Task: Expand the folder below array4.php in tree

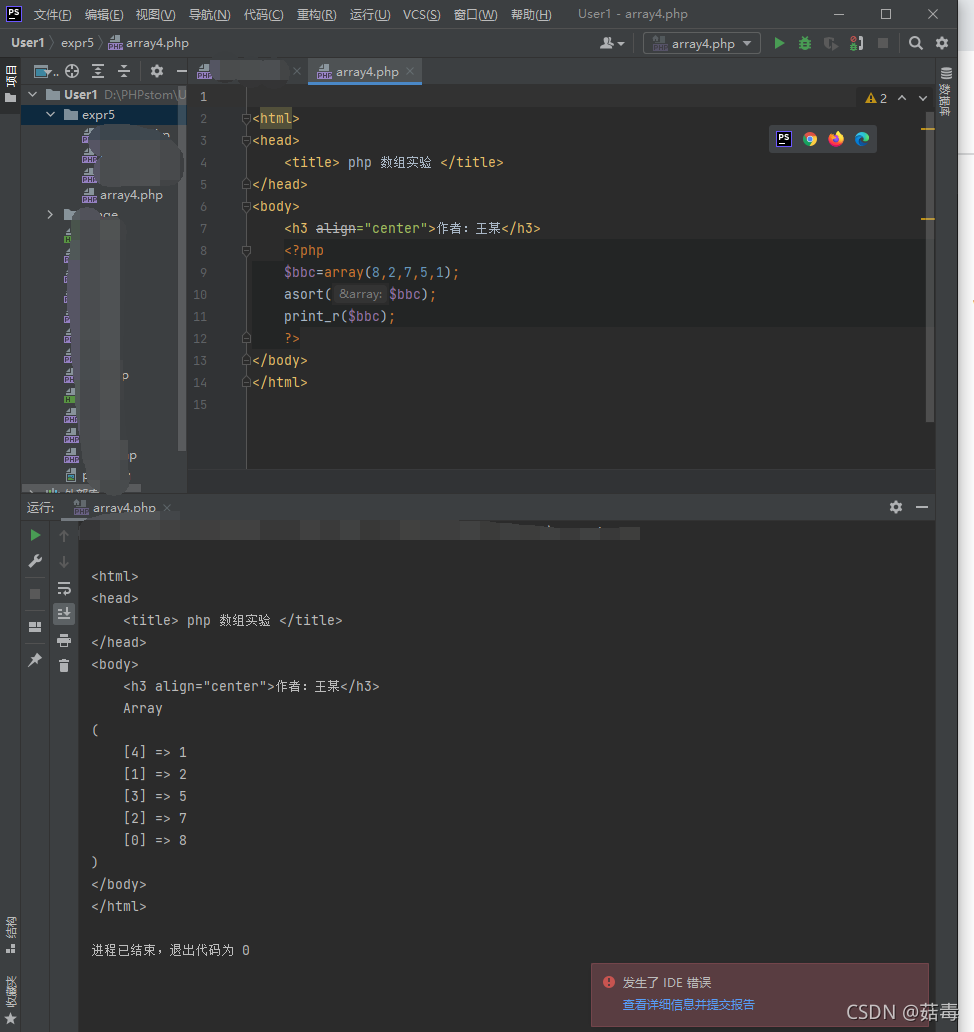Action: [50, 215]
